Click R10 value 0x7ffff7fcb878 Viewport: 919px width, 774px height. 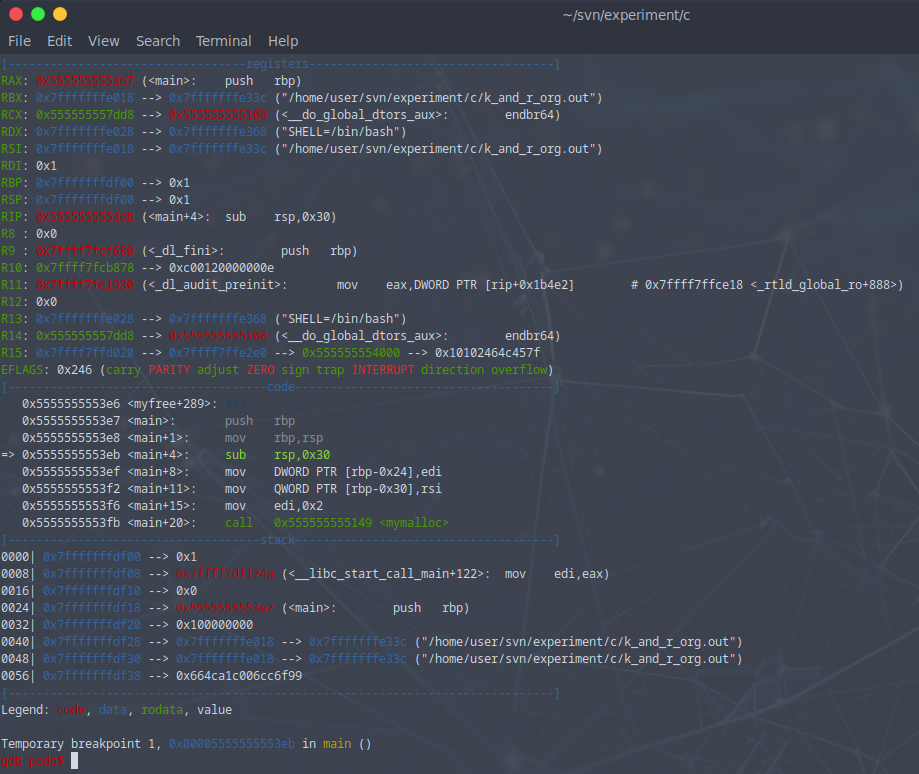pos(85,268)
